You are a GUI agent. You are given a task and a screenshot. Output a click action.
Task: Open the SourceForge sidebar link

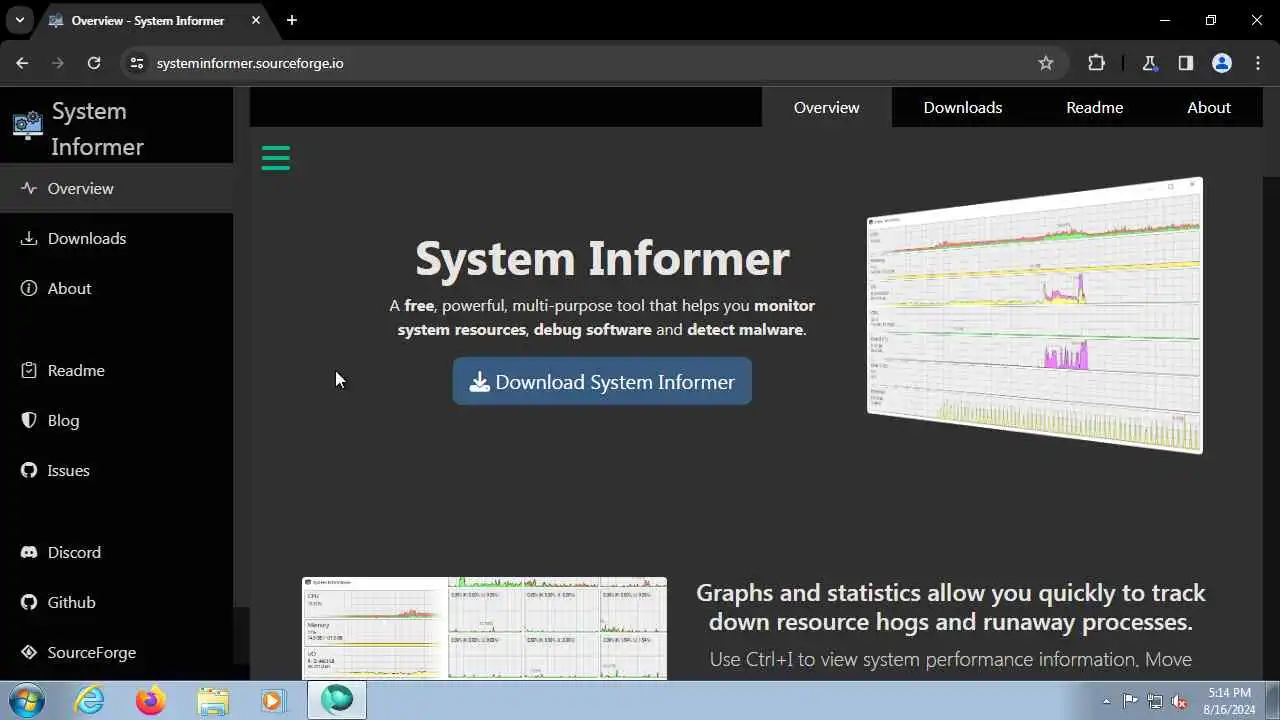tap(116, 652)
